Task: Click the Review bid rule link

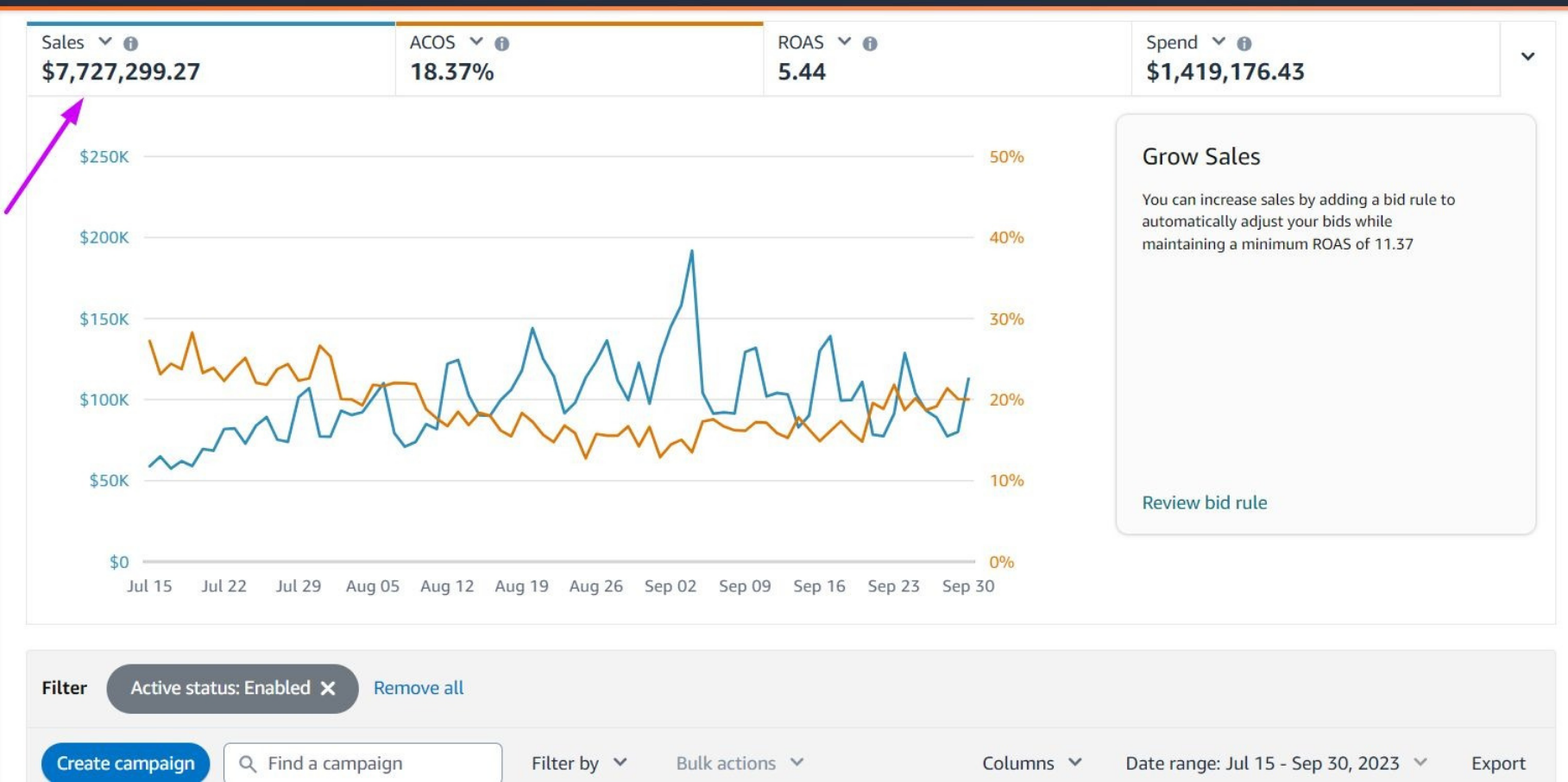Action: [1204, 502]
